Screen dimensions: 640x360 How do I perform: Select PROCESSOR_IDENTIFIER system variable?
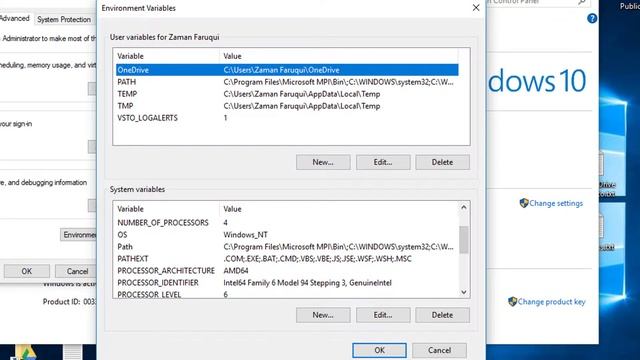coord(287,283)
